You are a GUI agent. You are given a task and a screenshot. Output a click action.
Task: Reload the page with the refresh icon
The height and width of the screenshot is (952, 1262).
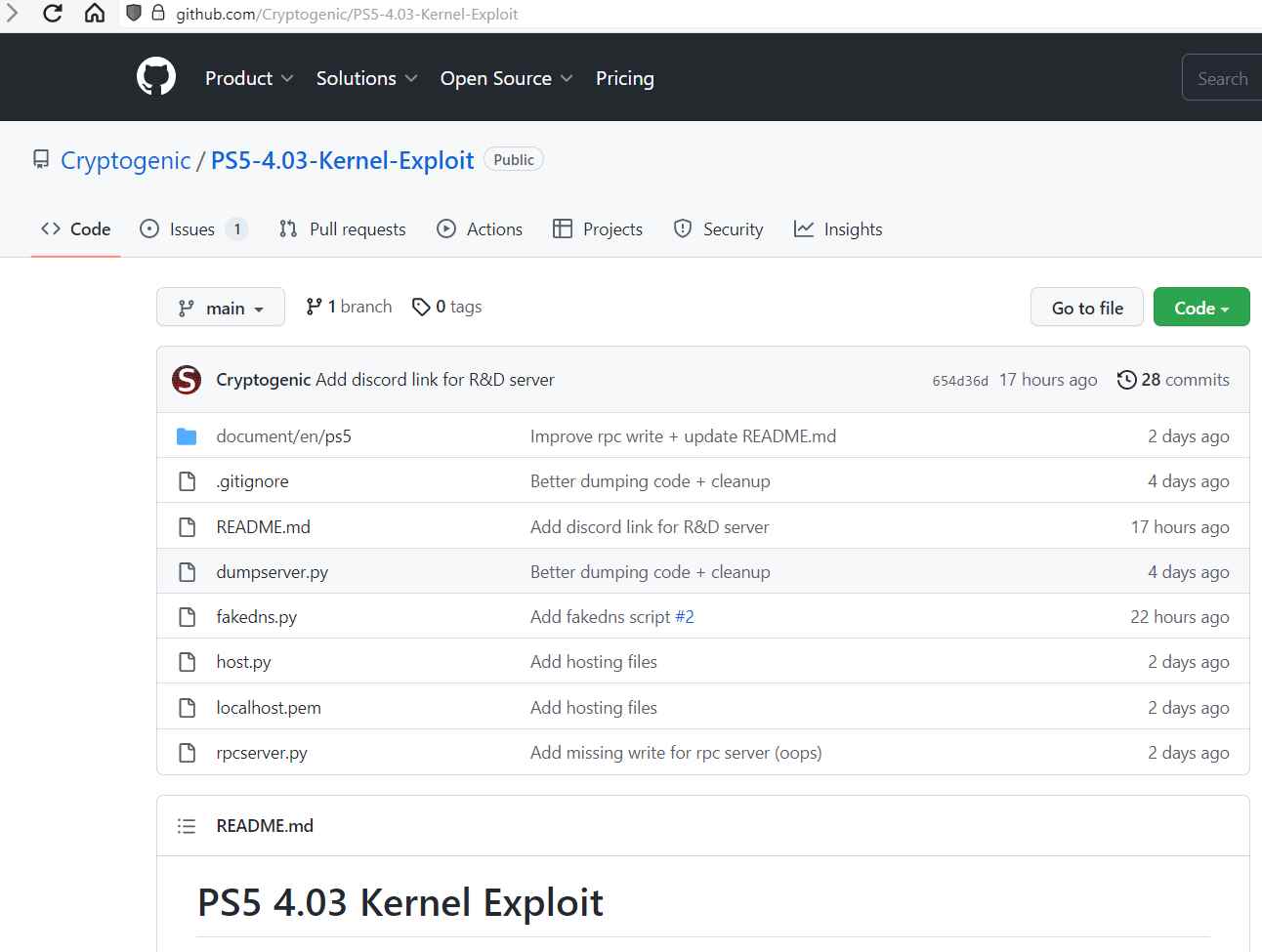click(53, 14)
